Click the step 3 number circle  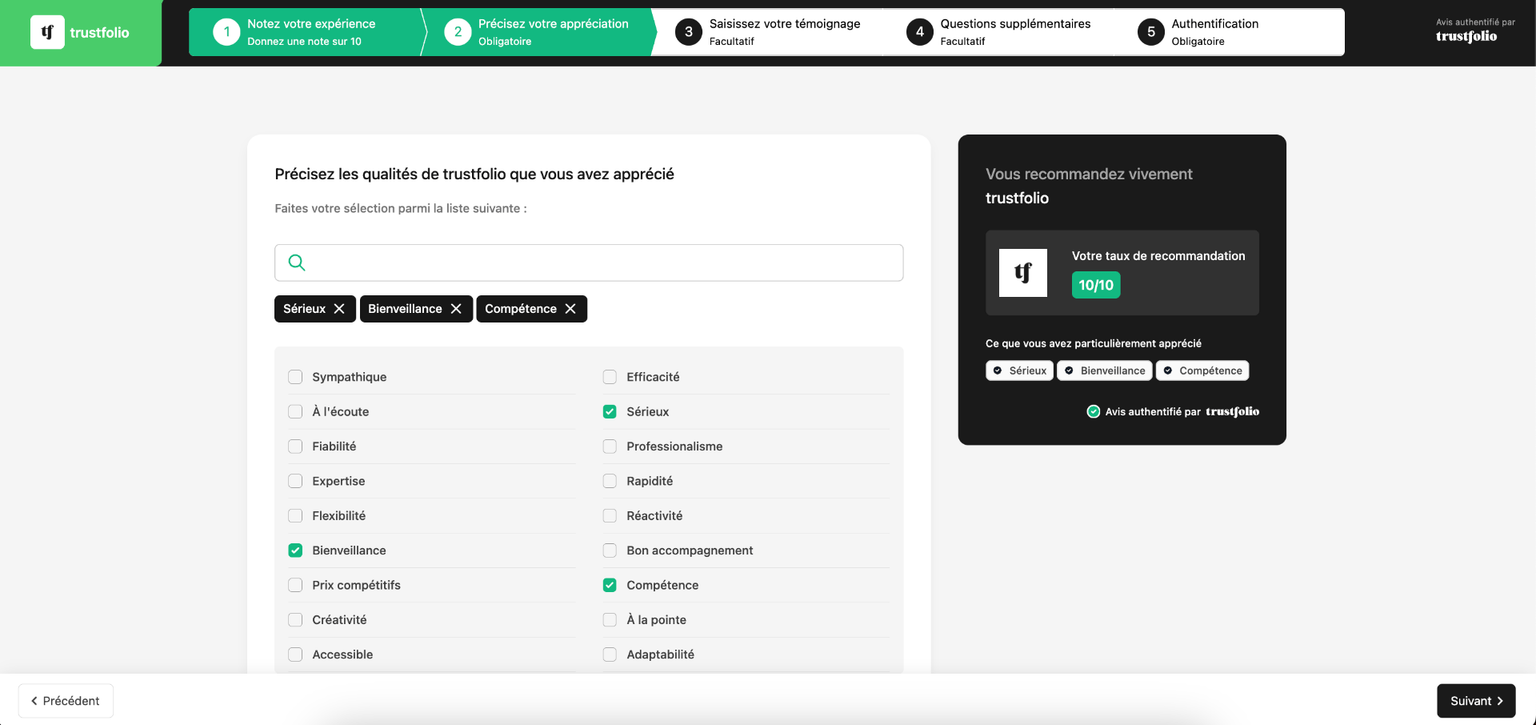[688, 32]
